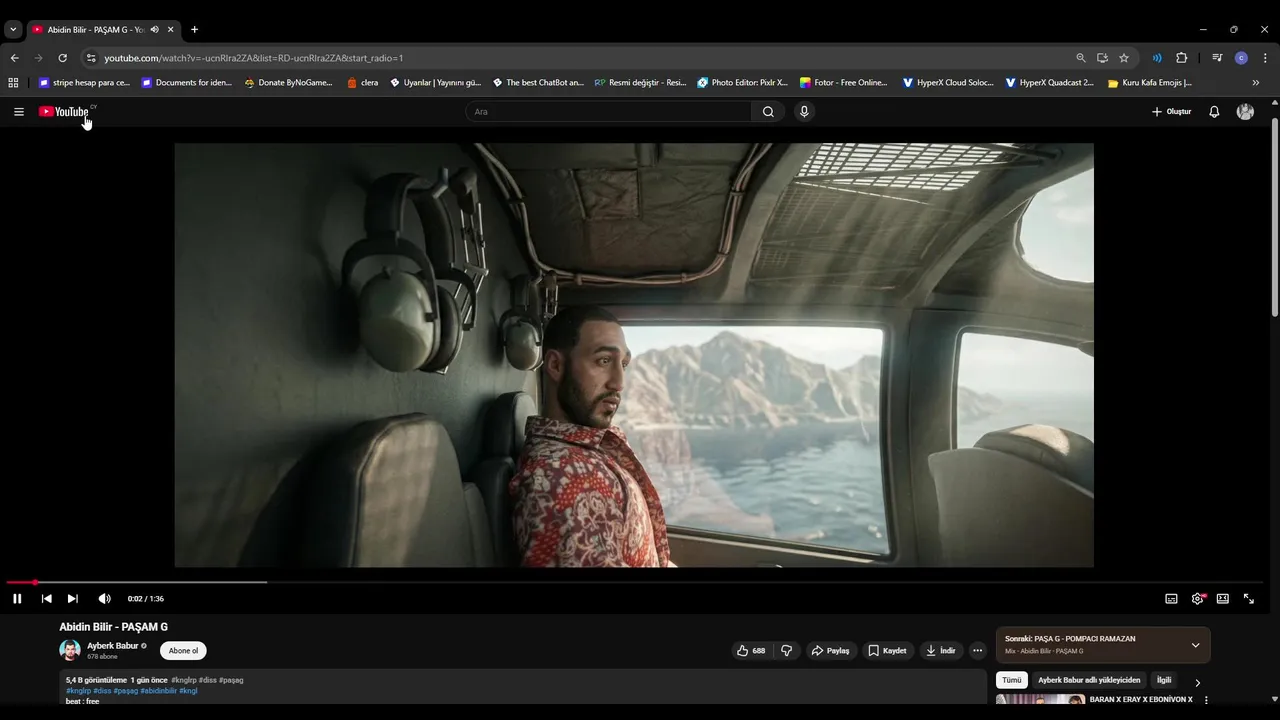The image size is (1280, 720).
Task: Mute the video player volume
Action: pos(104,599)
